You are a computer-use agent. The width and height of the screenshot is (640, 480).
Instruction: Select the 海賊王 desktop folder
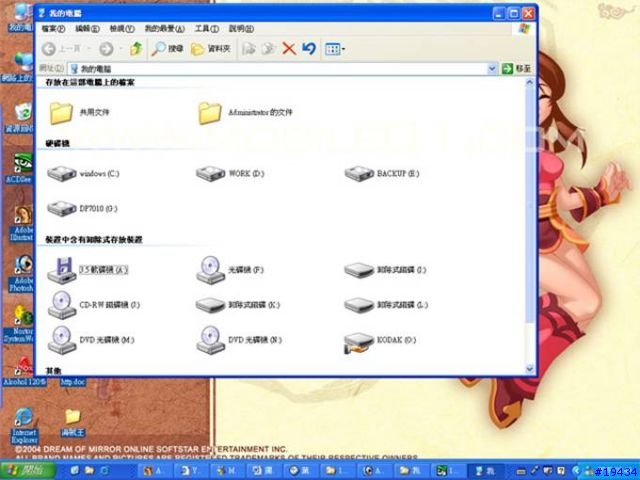[73, 422]
